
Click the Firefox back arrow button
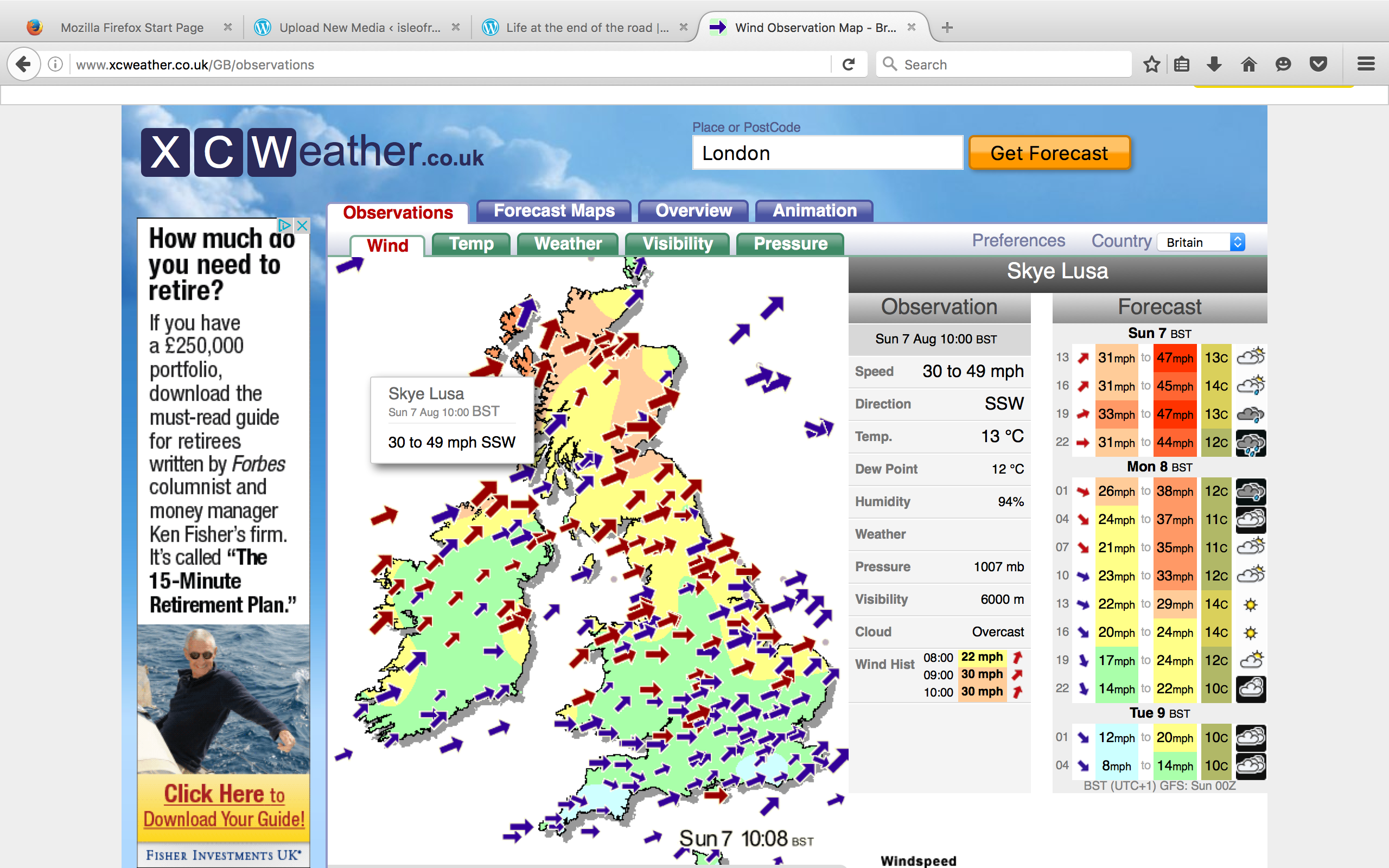tap(23, 65)
